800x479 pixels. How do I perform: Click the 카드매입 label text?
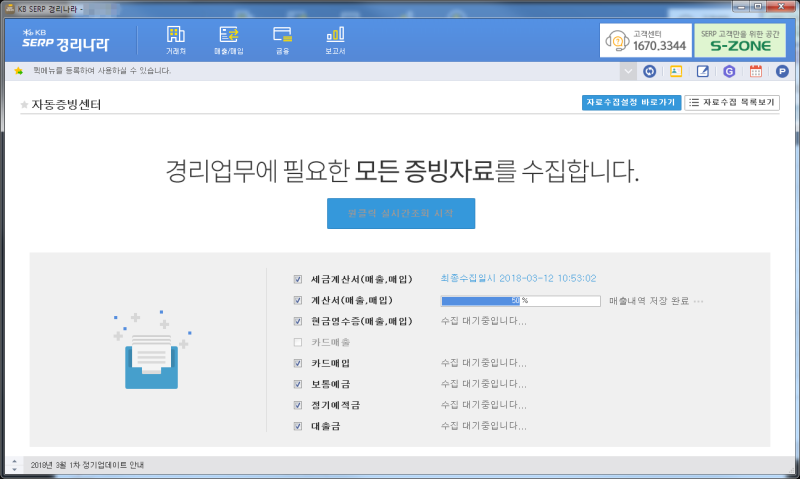[331, 363]
